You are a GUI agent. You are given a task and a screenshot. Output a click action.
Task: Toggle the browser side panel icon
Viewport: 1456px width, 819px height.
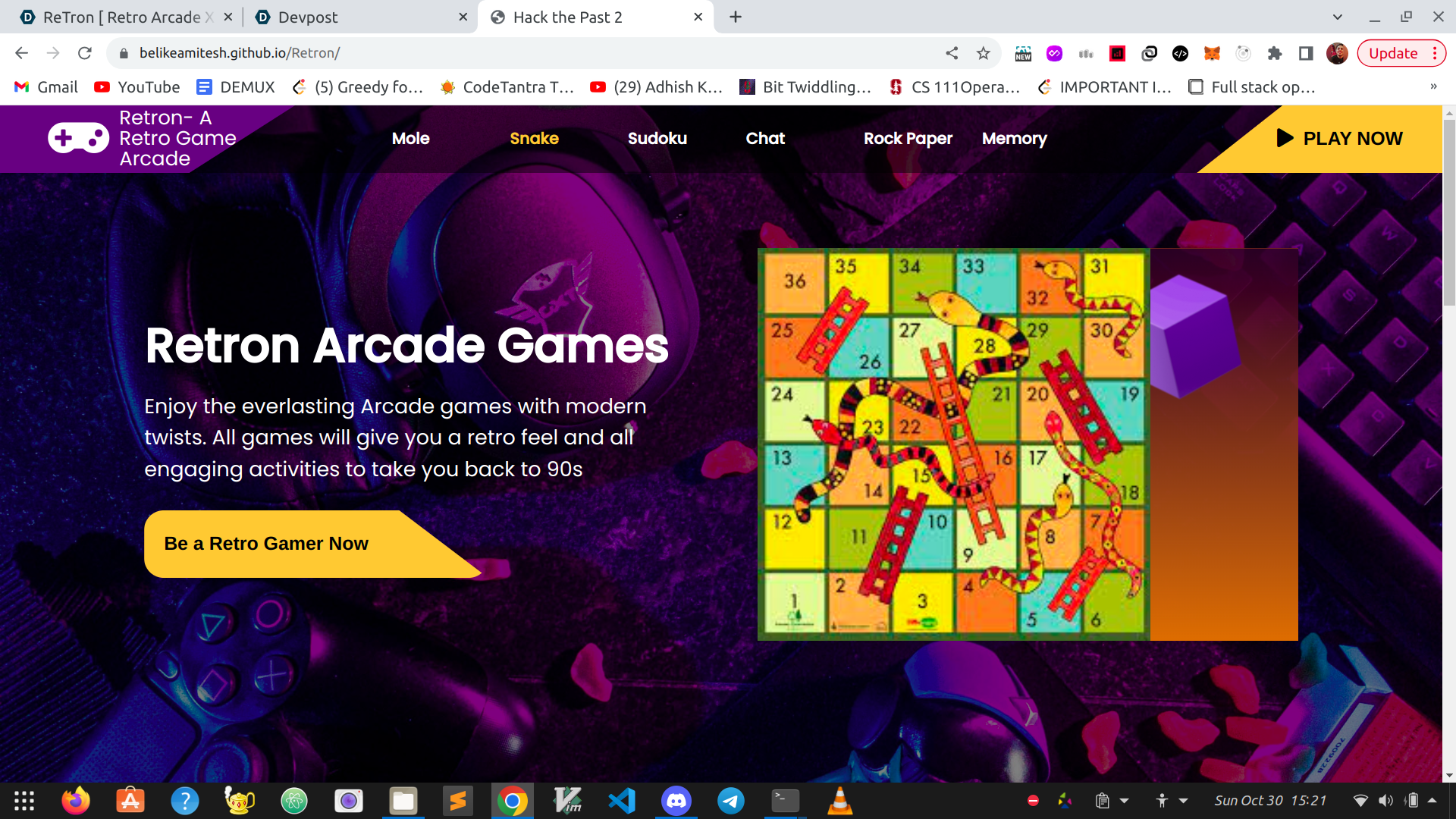coord(1305,53)
